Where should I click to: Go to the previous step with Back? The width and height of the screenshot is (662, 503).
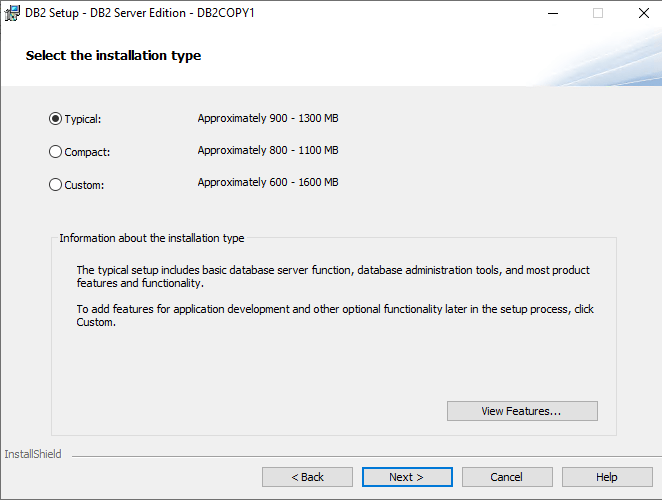(307, 477)
